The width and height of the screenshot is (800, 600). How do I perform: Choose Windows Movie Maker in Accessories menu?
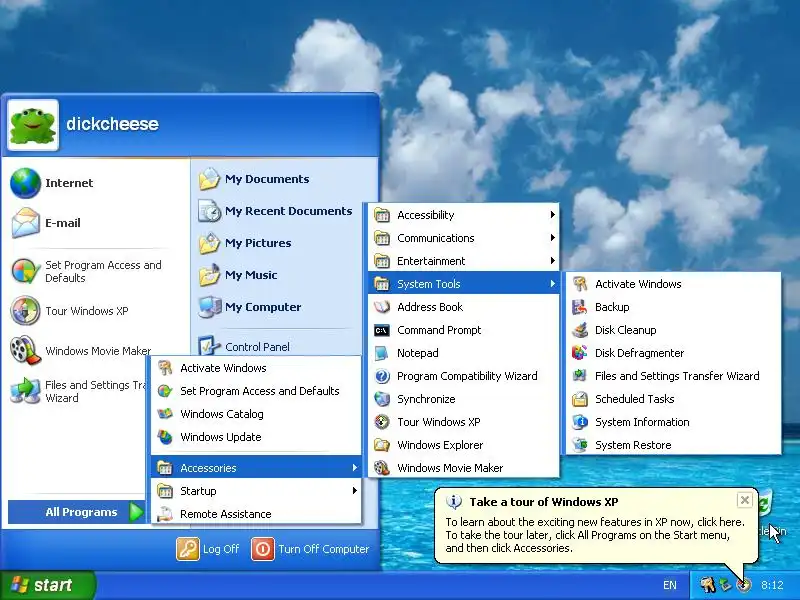coord(463,468)
